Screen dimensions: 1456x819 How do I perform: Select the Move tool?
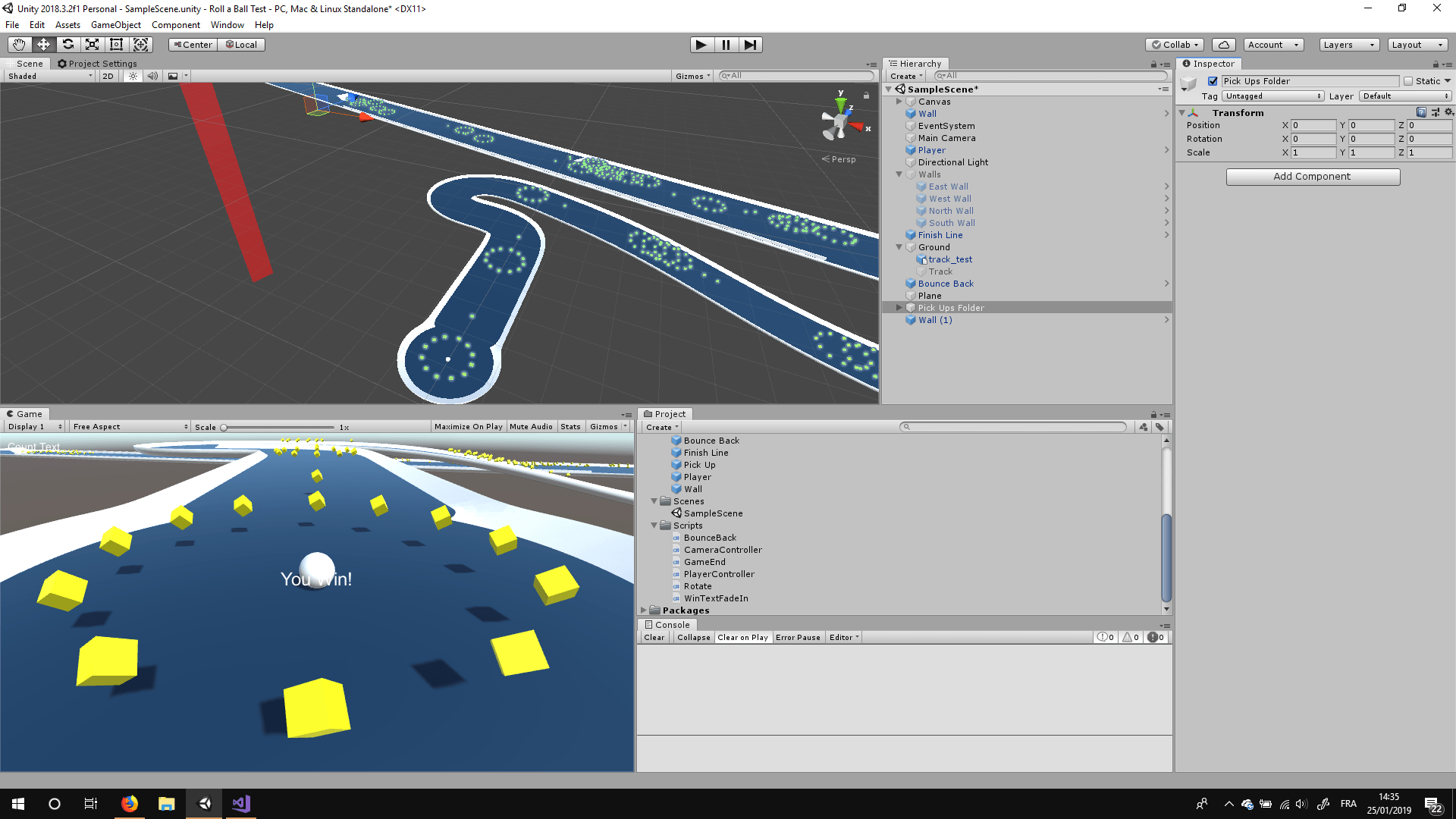(43, 45)
